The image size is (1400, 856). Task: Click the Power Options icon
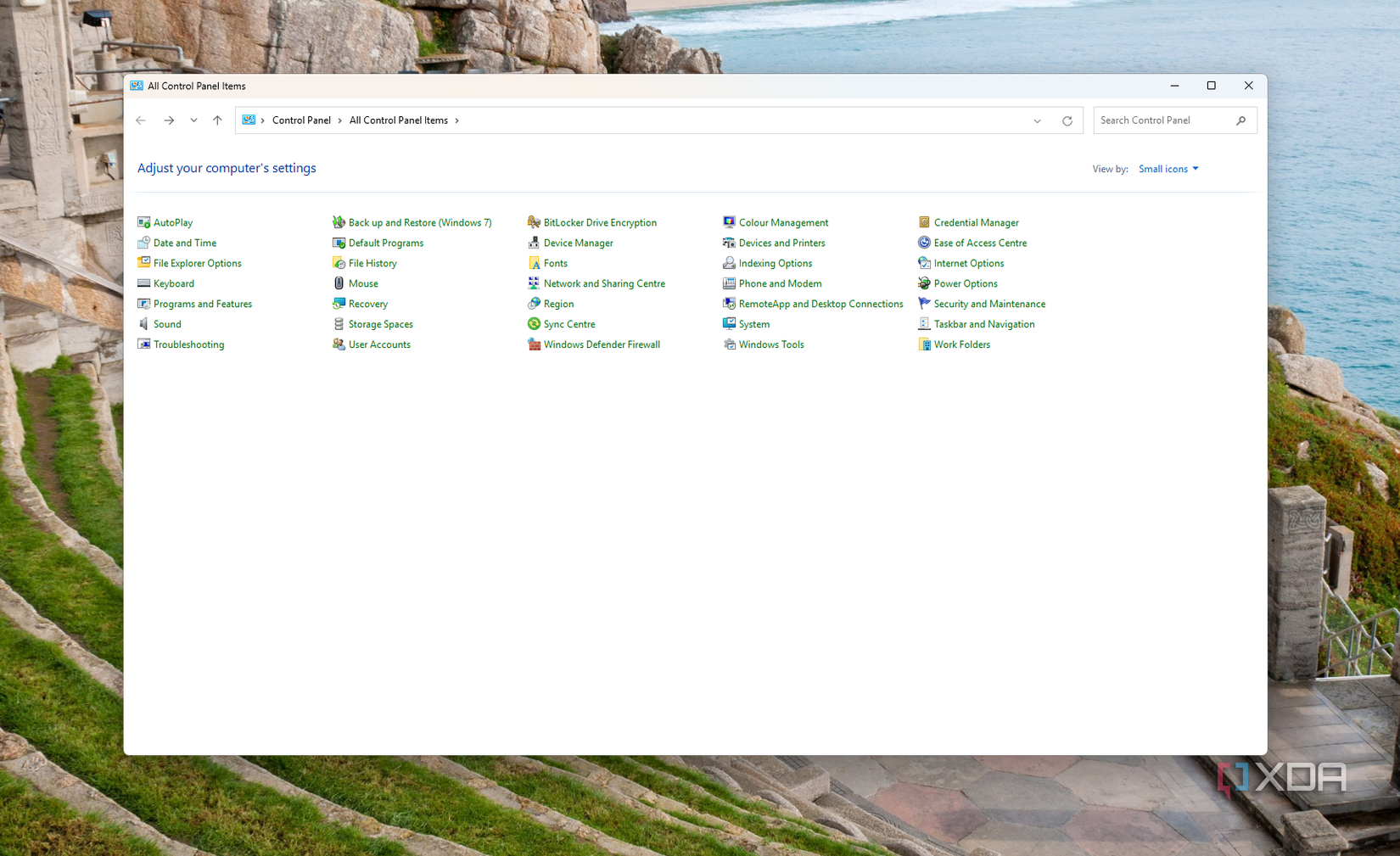tap(924, 283)
